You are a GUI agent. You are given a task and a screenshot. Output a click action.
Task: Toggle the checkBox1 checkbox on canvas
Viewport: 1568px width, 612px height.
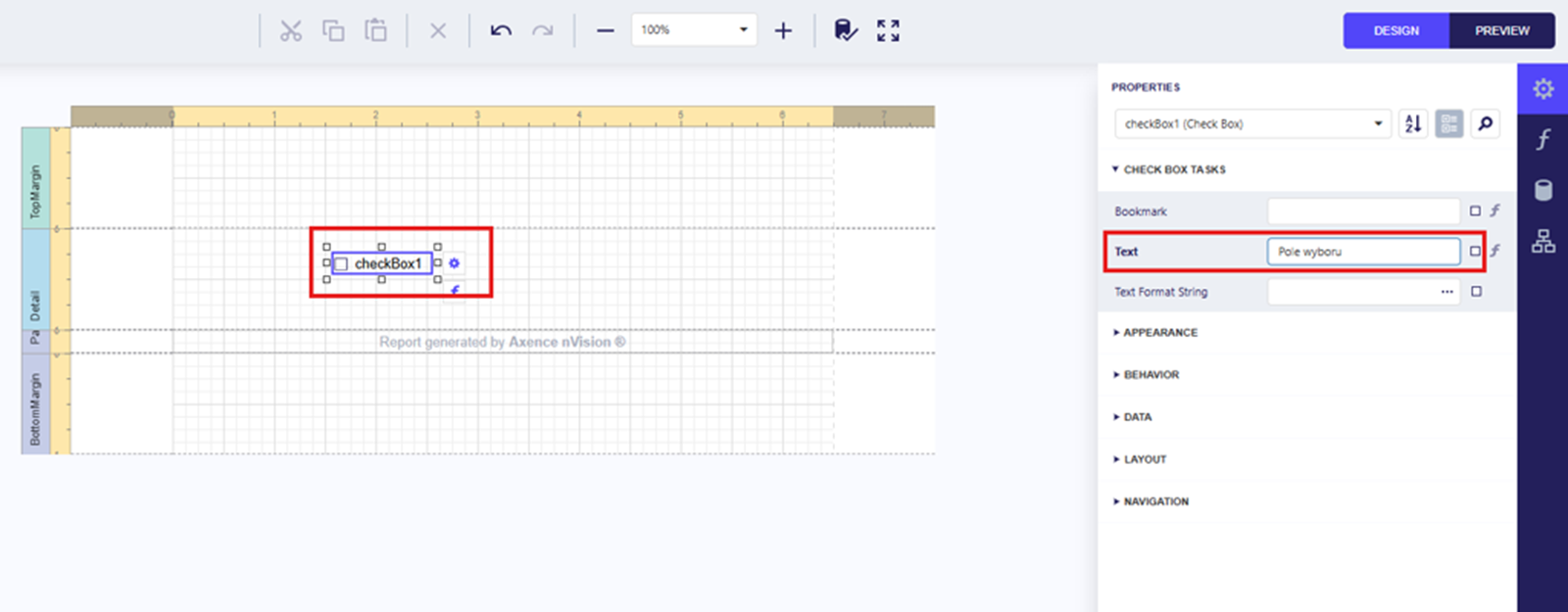(342, 264)
